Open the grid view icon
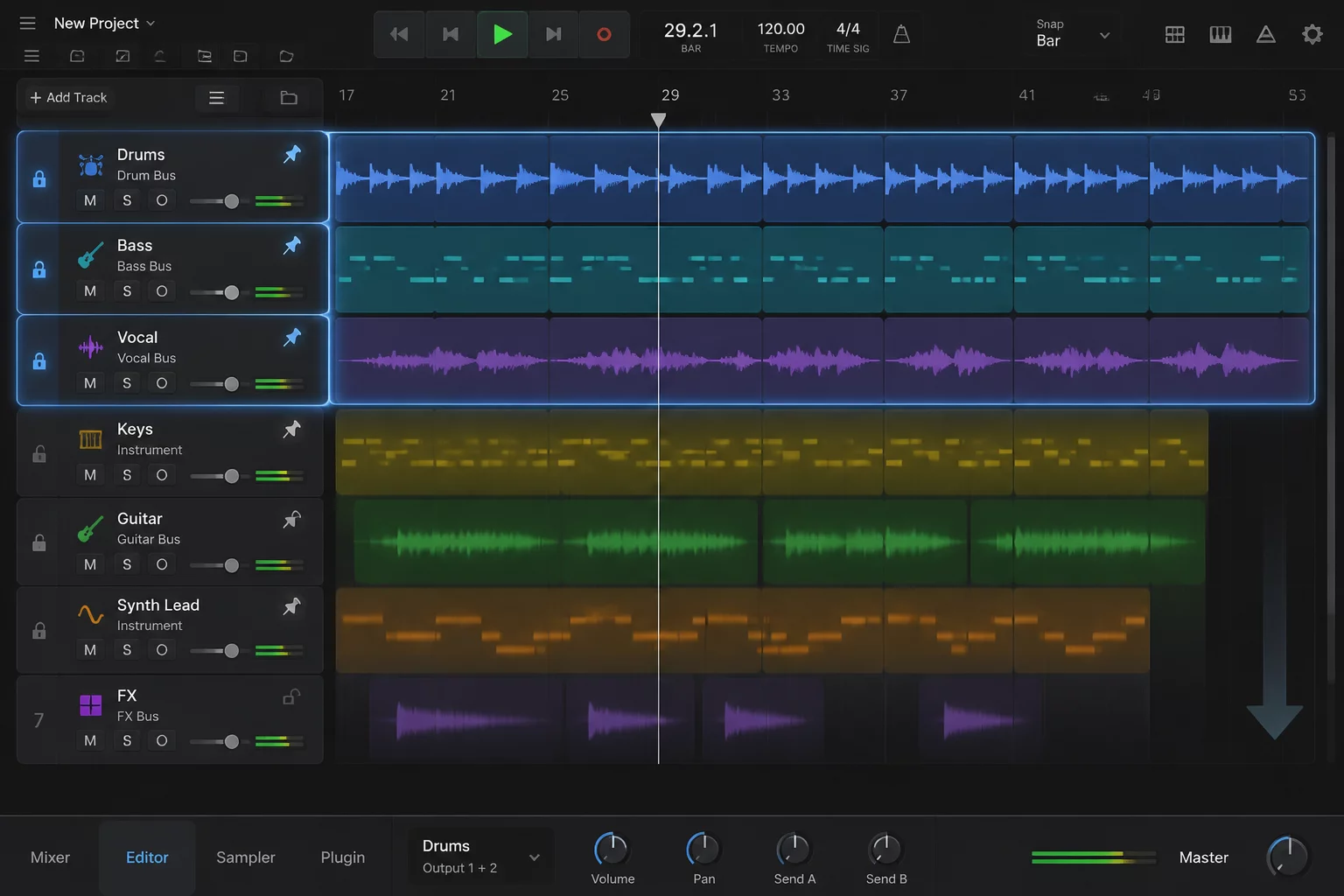This screenshot has width=1344, height=896. [1174, 34]
